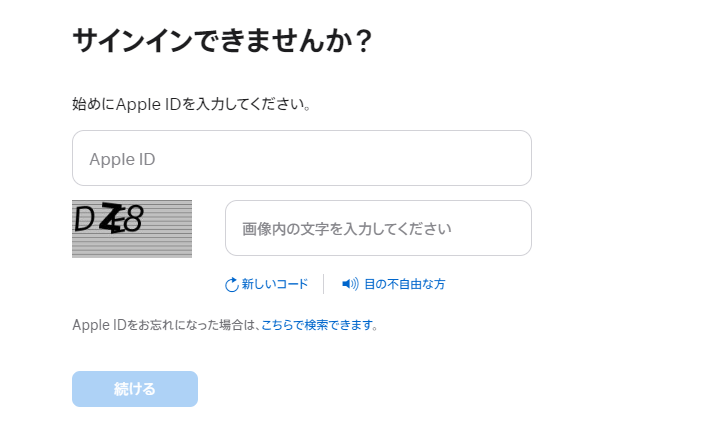Click the circular arrow refresh code icon
The height and width of the screenshot is (435, 707).
tap(232, 285)
